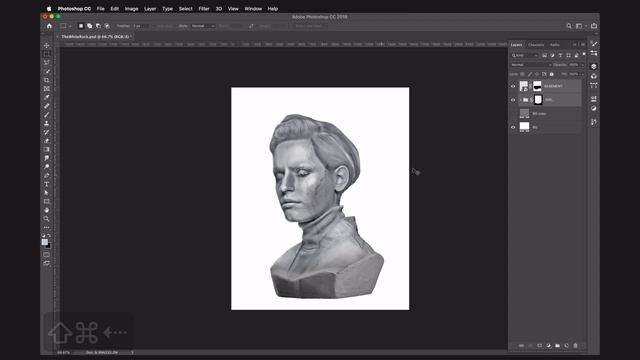The image size is (640, 360).
Task: Delete layer using the trash icon
Action: pos(576,346)
